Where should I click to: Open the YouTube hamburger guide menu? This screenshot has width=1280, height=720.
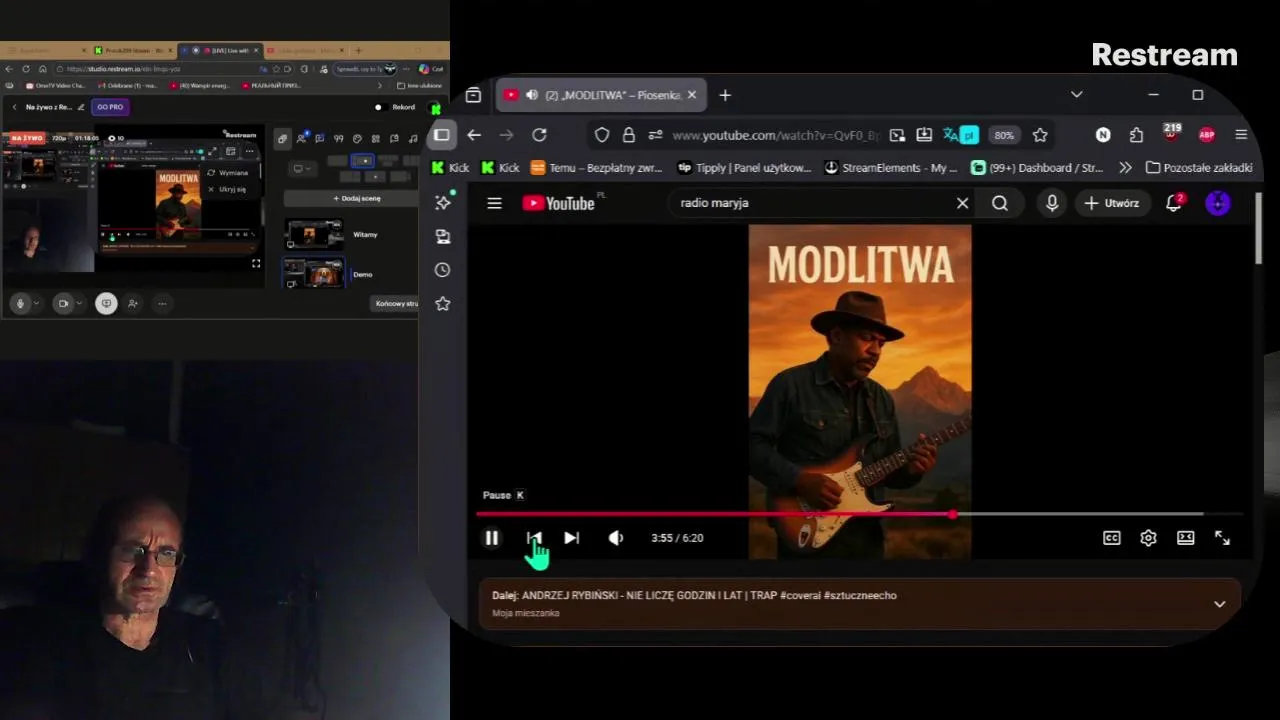tap(494, 203)
